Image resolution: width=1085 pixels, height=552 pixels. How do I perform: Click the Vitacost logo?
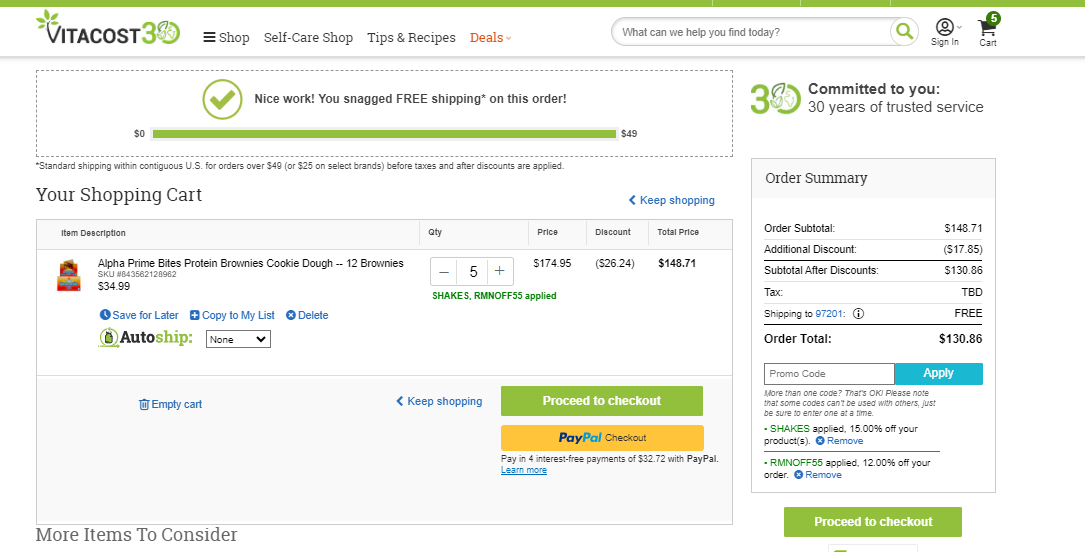(108, 28)
